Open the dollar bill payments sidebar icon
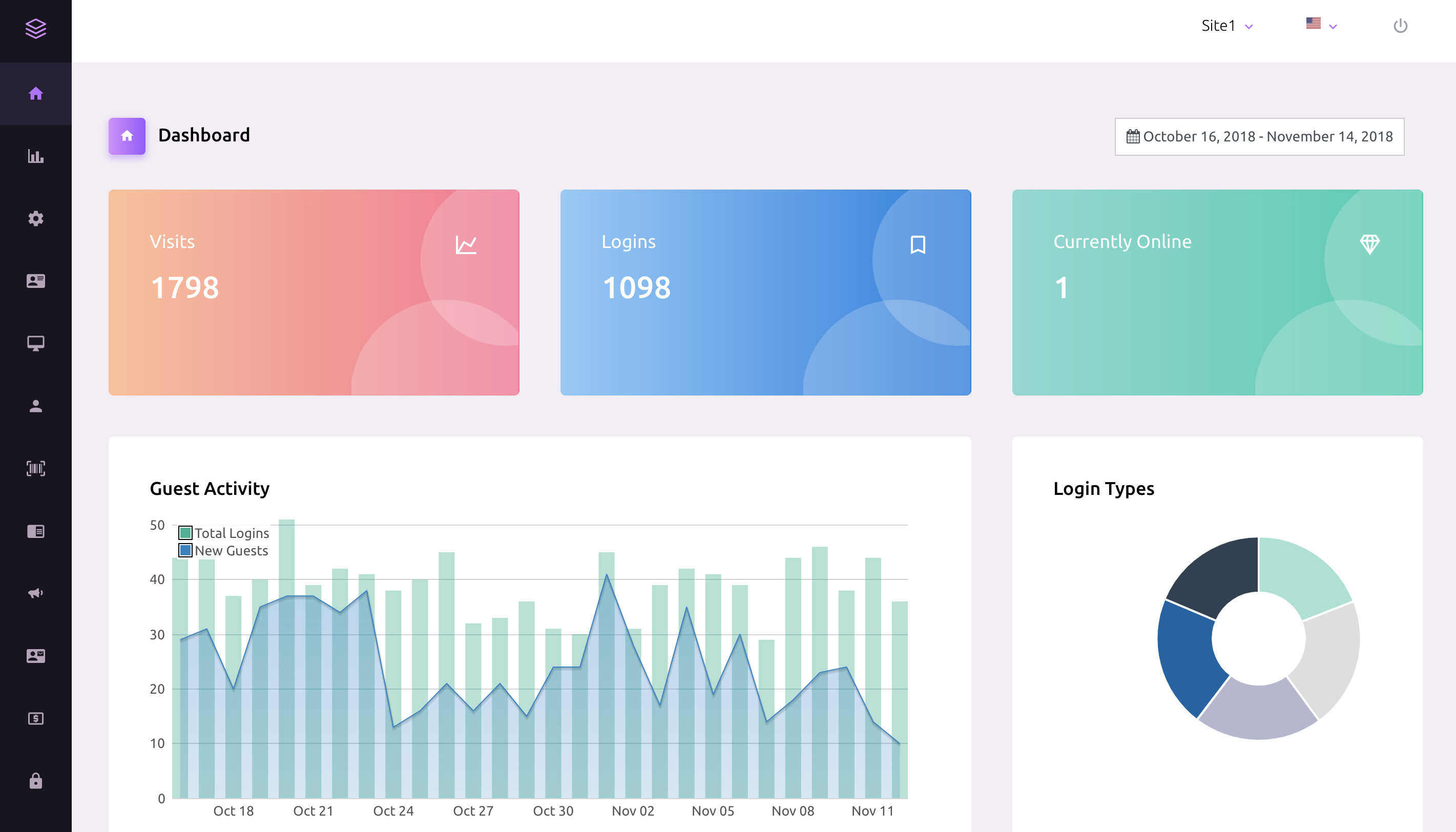Screen dimensions: 1456x832 coord(35,718)
